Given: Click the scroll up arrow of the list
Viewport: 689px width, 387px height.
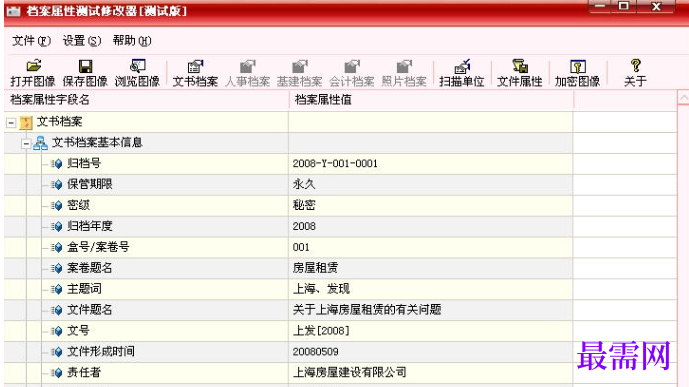Looking at the screenshot, I should tap(683, 98).
